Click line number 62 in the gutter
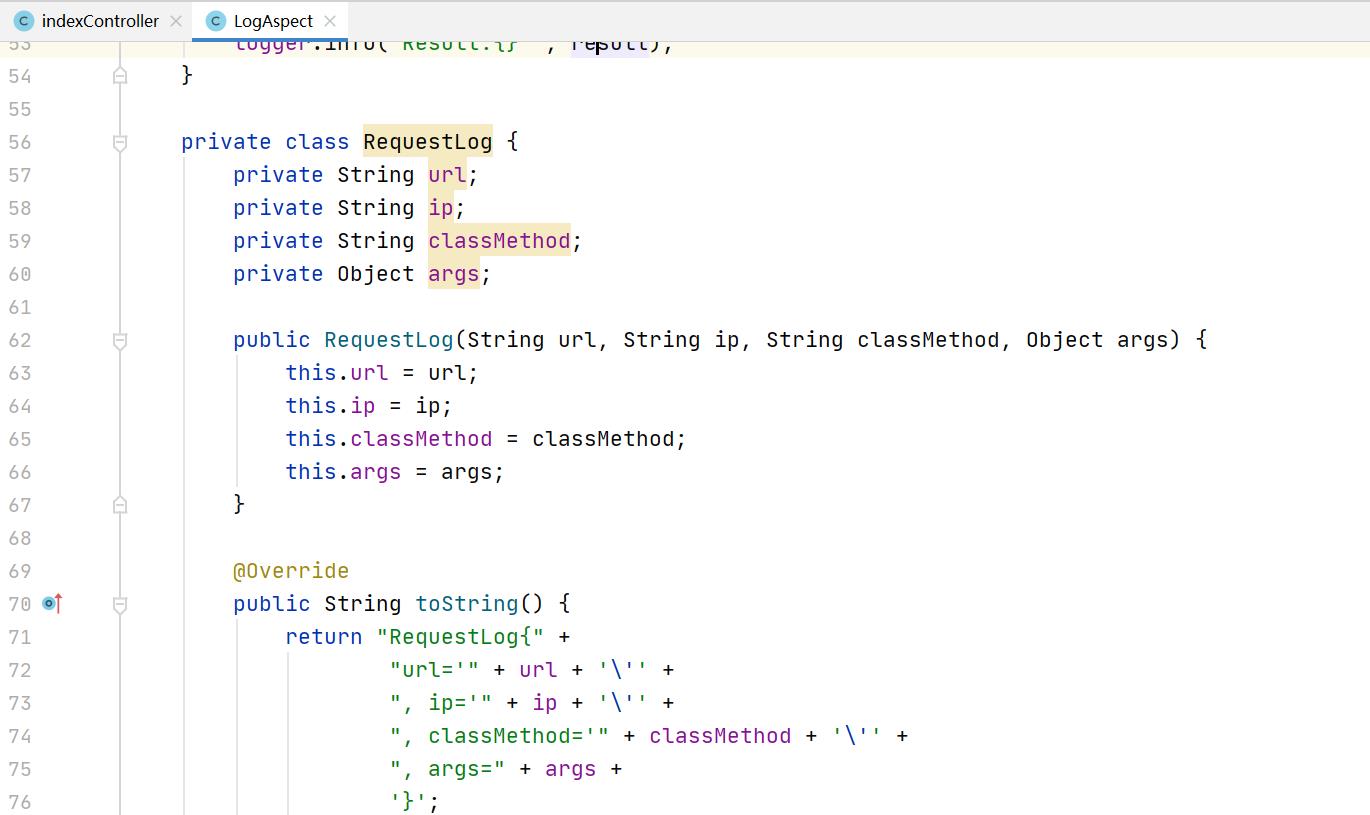Image resolution: width=1370 pixels, height=815 pixels. tap(20, 340)
